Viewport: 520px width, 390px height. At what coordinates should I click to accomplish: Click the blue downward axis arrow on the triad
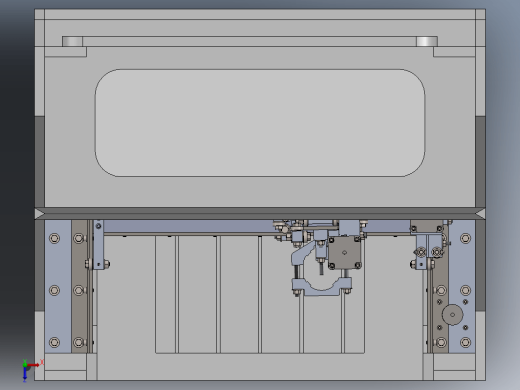point(25,374)
